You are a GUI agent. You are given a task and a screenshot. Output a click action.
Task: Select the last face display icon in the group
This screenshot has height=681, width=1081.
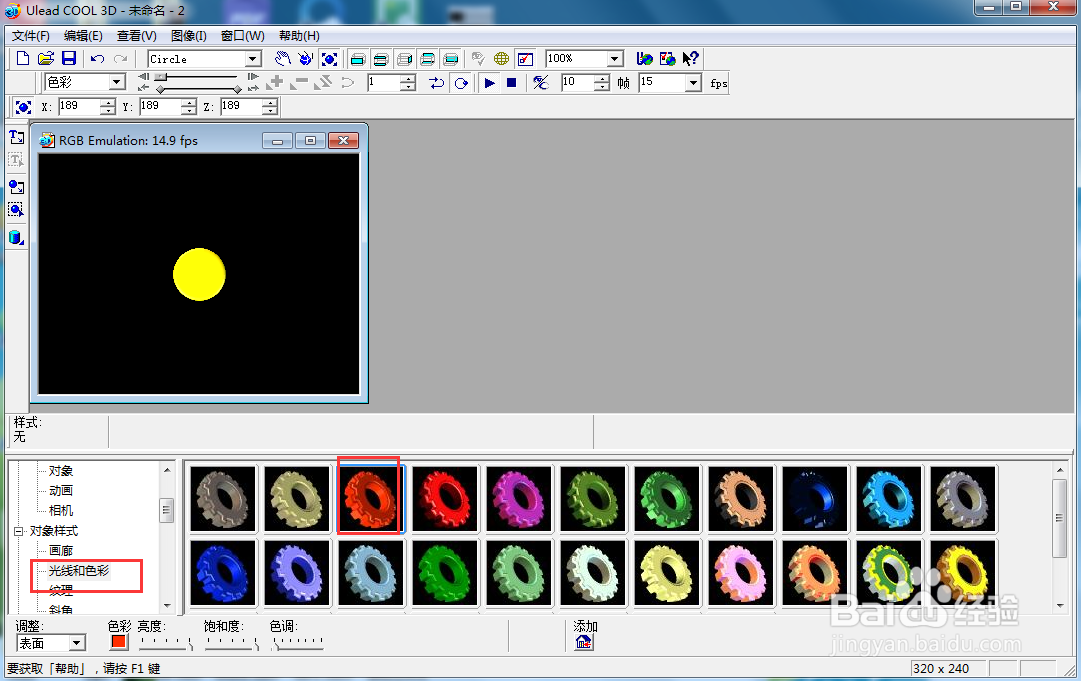[451, 59]
